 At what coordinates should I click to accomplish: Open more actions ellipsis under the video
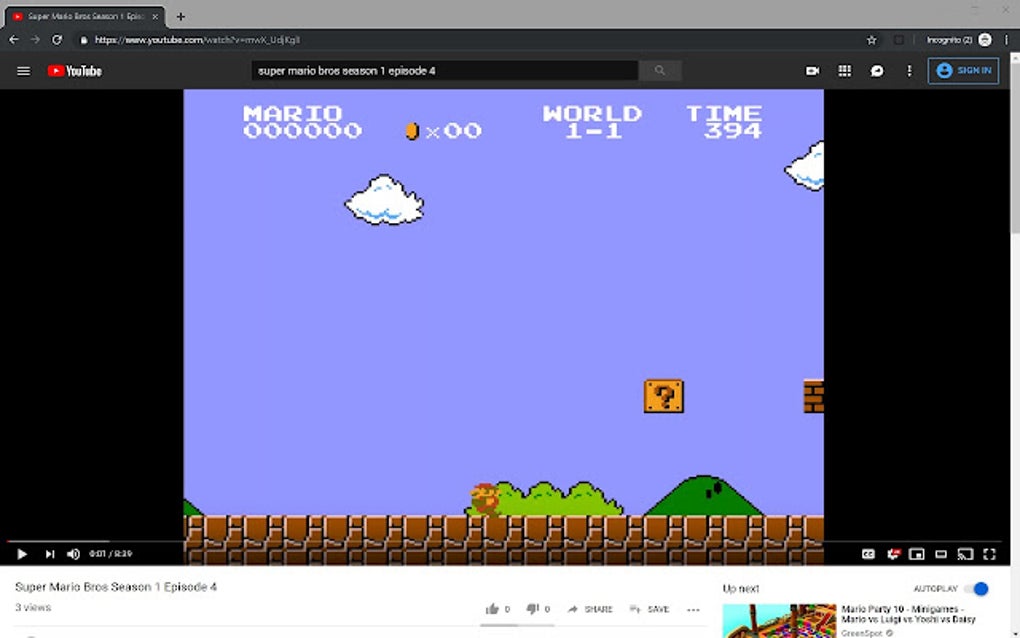(x=693, y=610)
